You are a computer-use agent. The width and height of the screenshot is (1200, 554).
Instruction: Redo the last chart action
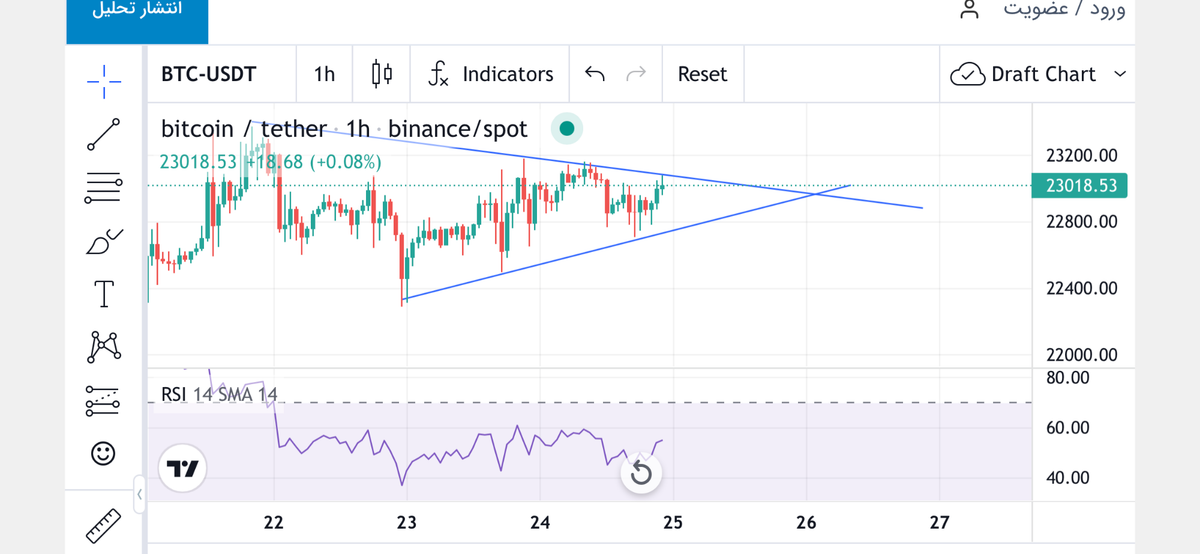click(x=635, y=74)
